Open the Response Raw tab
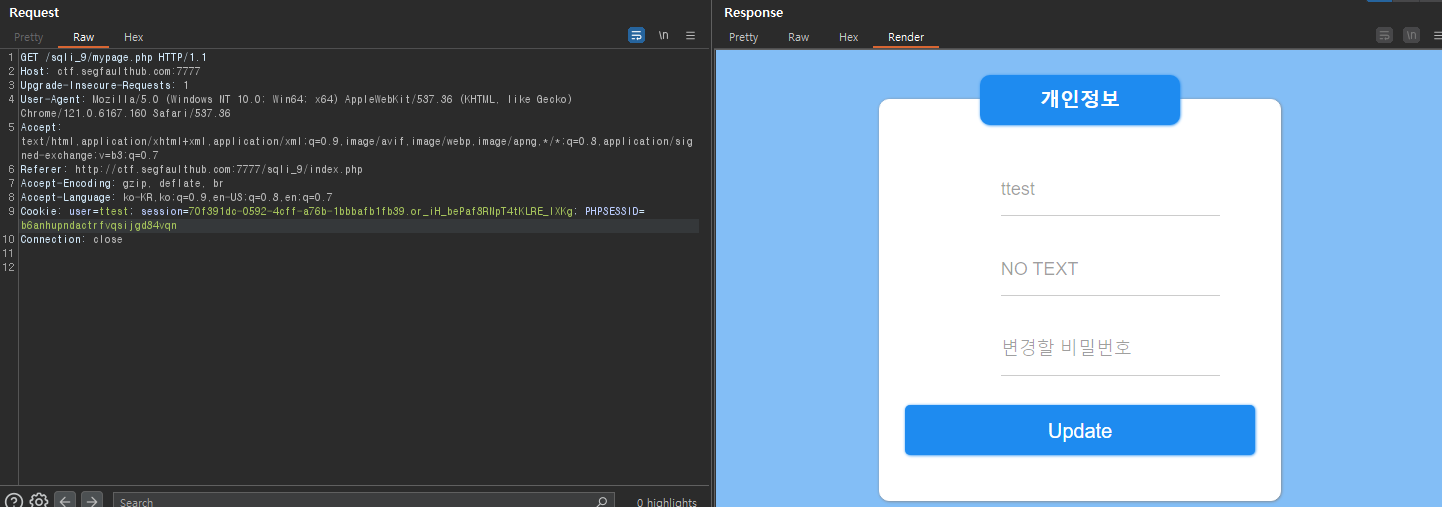 click(x=799, y=37)
